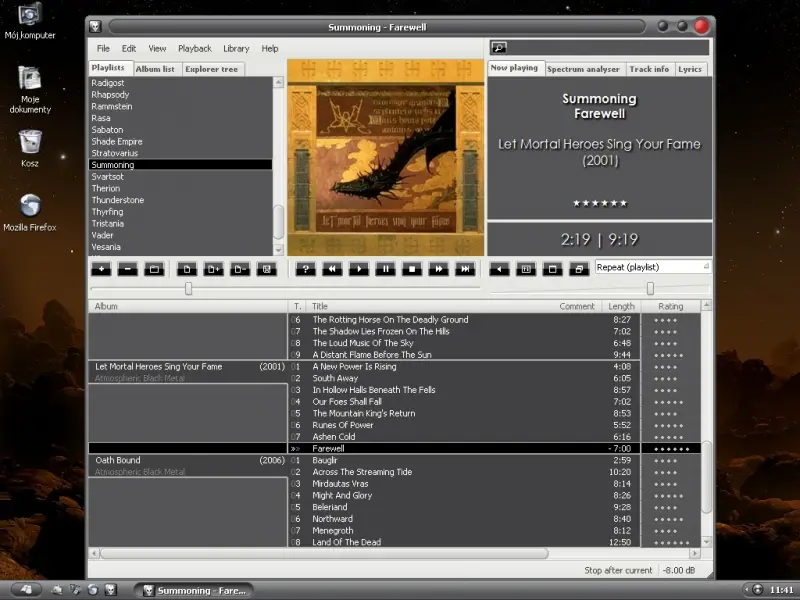The image size is (800, 600).
Task: Pause playback with the pause button
Action: click(x=385, y=269)
